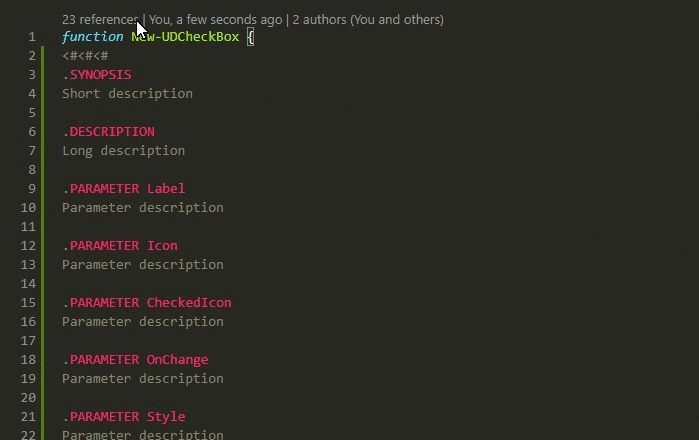The image size is (699, 440).
Task: Click line number 21 in the gutter
Action: click(28, 417)
